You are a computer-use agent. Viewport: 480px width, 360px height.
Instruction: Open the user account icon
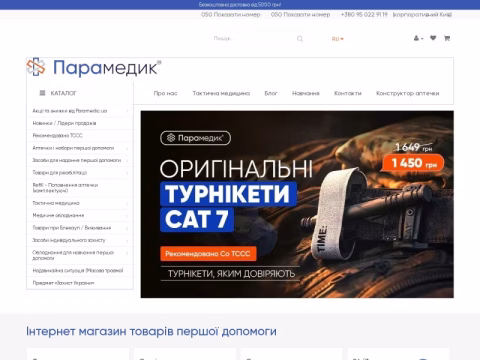(418, 38)
